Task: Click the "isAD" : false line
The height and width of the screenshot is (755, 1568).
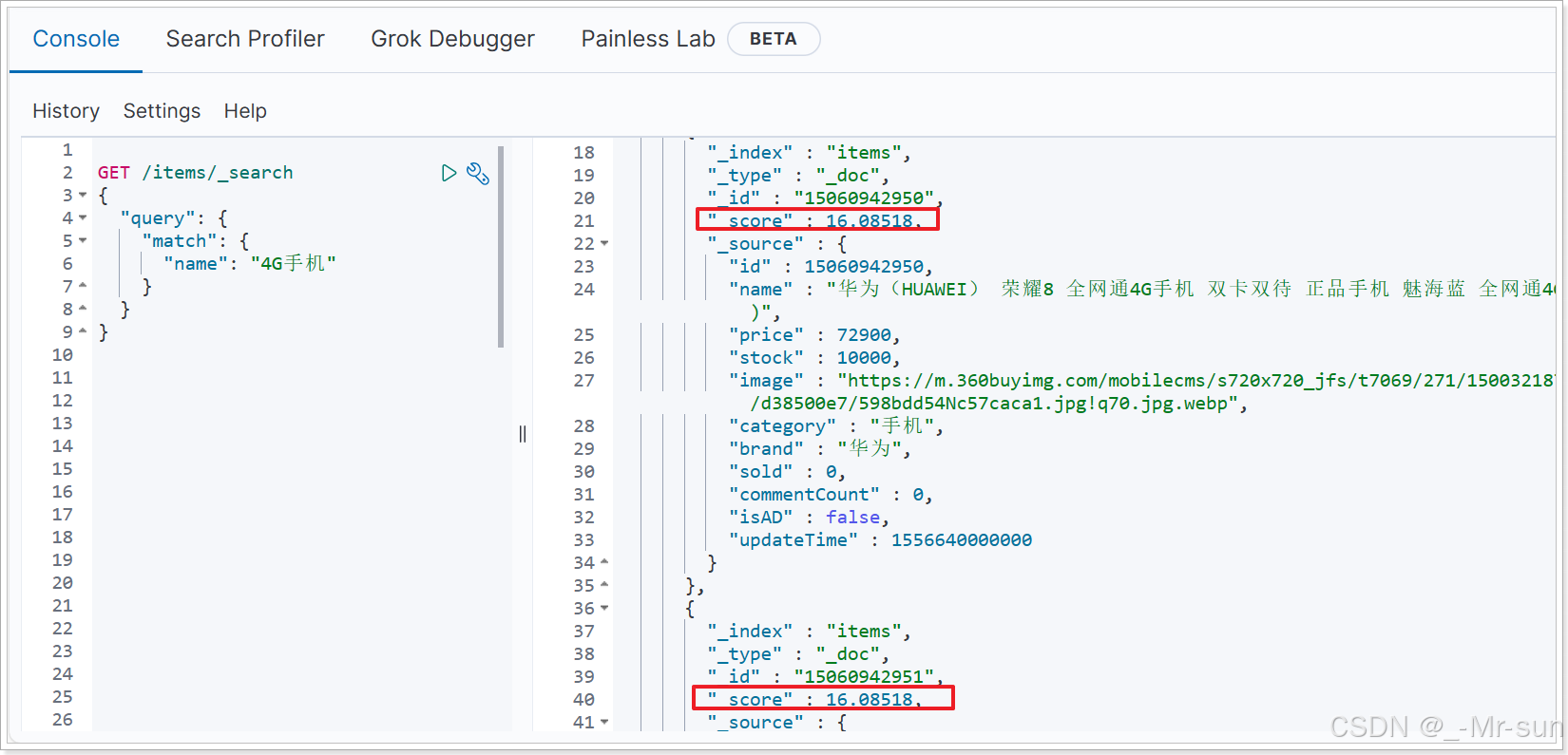Action: pos(809,518)
